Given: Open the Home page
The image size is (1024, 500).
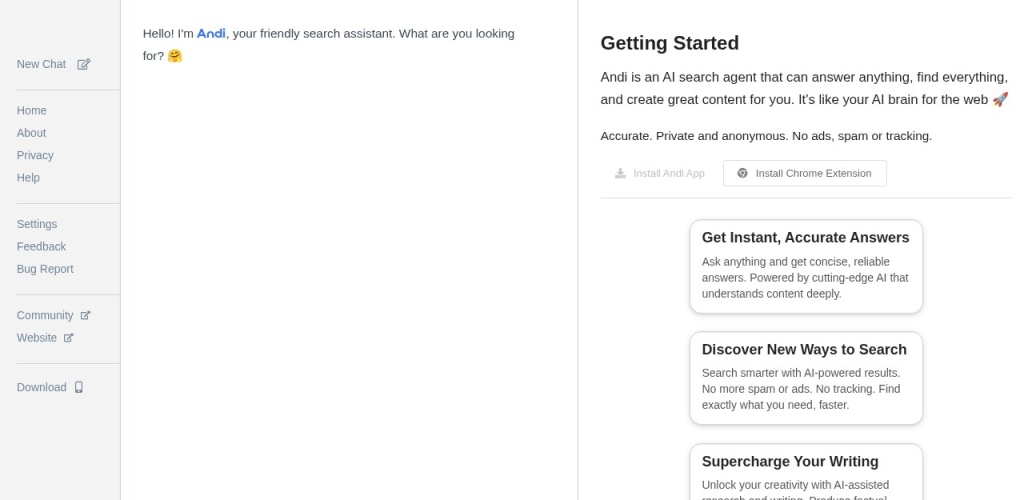Looking at the screenshot, I should coord(31,111).
